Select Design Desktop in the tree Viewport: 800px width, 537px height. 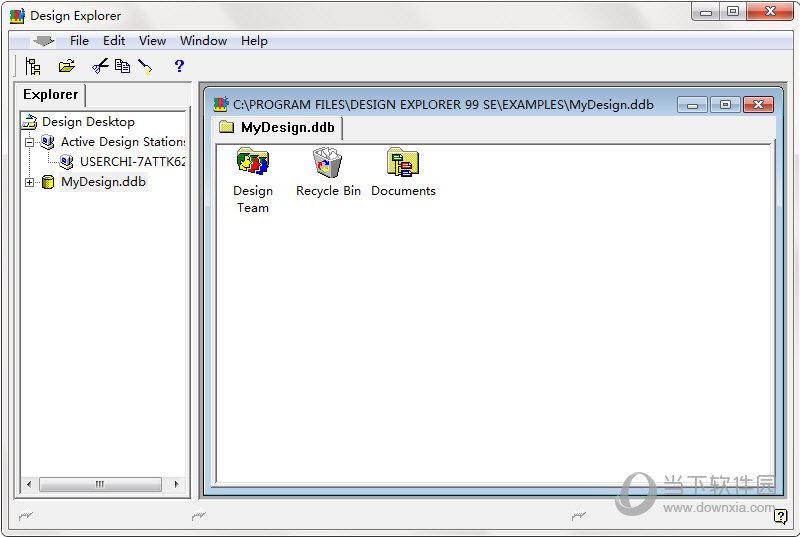pyautogui.click(x=88, y=122)
